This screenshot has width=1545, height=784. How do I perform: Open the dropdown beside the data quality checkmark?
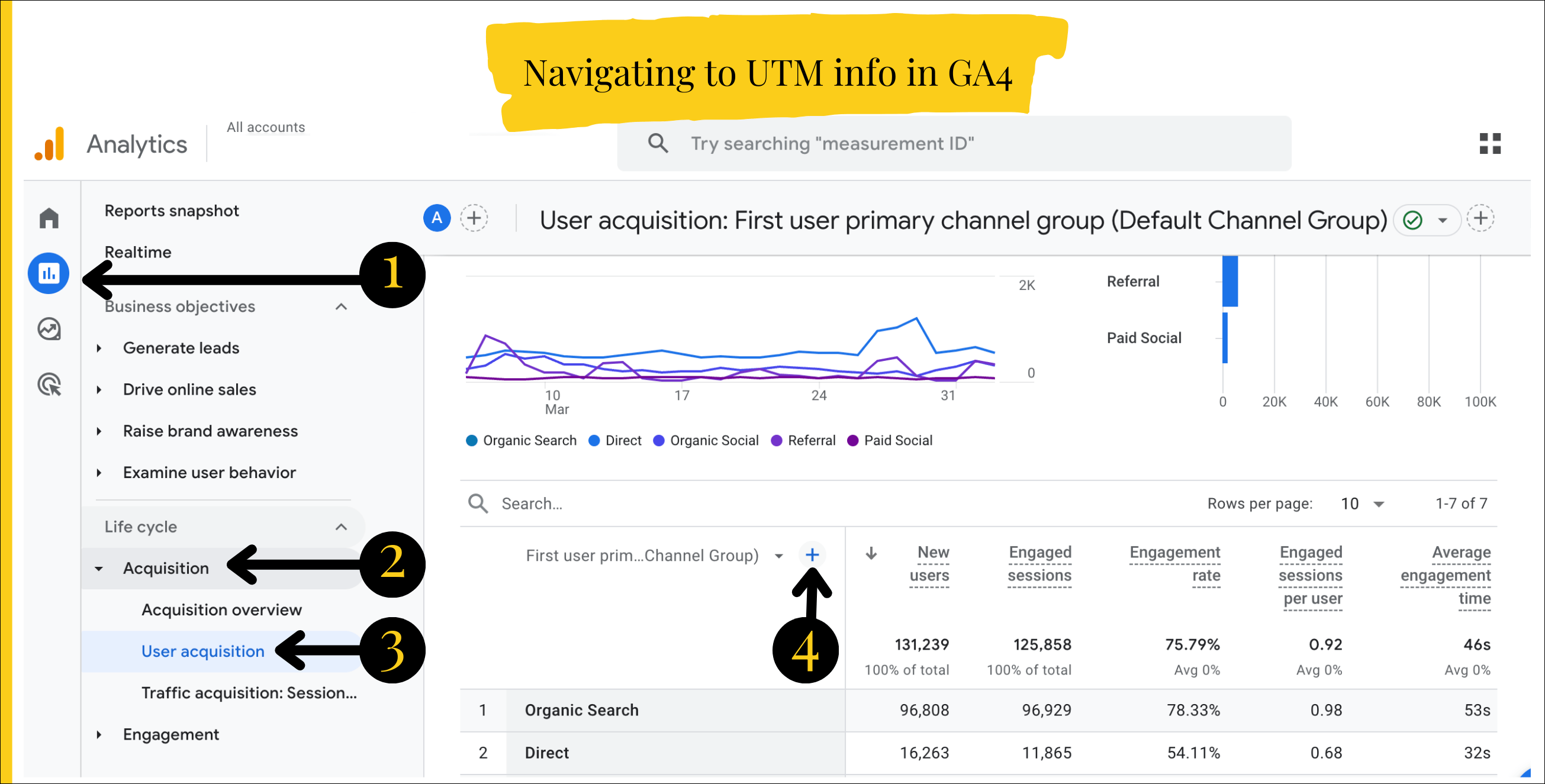[1442, 220]
